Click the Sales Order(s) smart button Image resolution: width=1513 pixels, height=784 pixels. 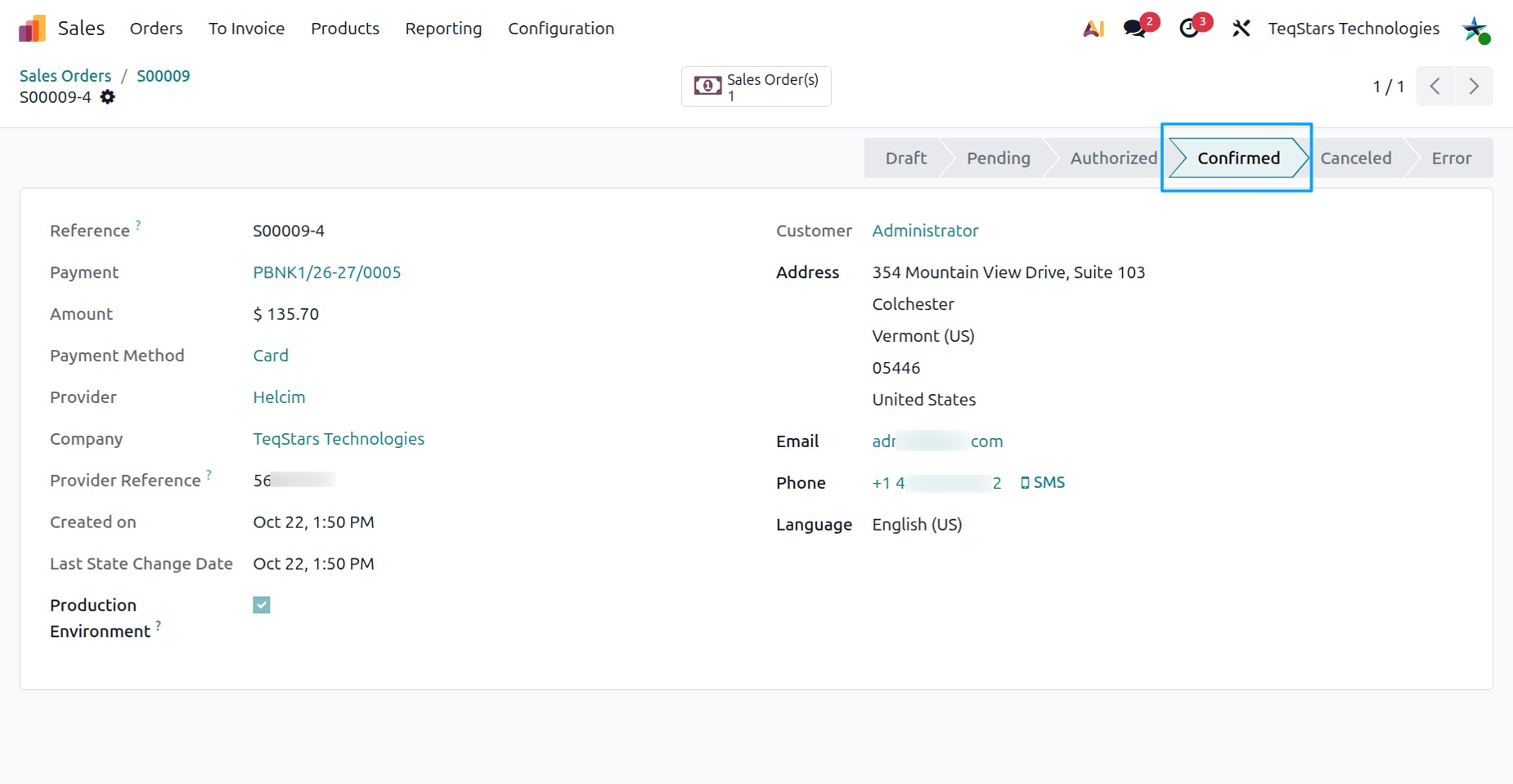(756, 86)
